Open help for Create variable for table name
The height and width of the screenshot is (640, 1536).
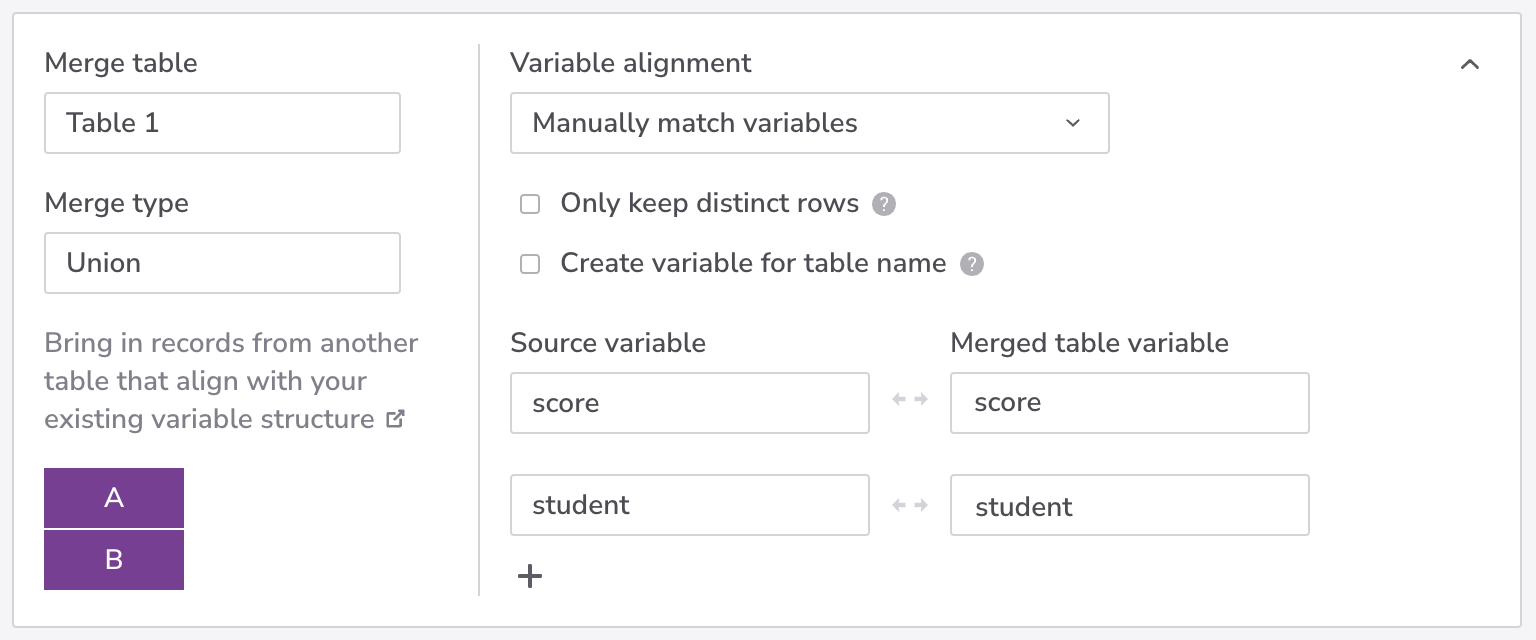point(971,264)
